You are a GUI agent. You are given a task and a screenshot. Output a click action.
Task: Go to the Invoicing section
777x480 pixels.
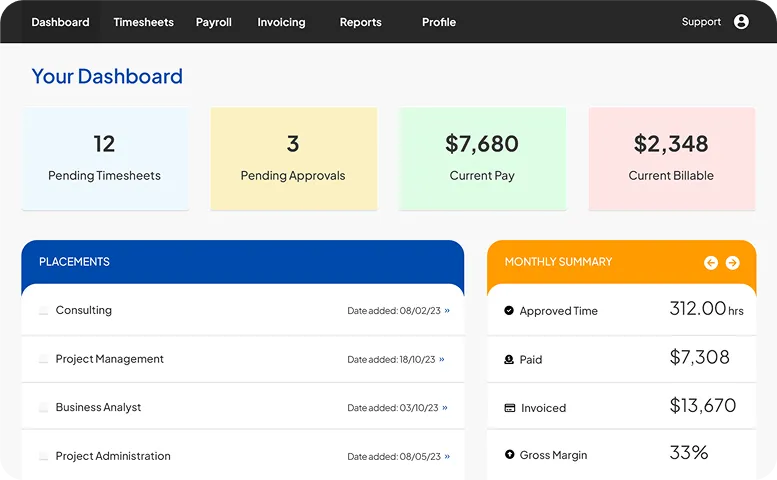[x=281, y=22]
